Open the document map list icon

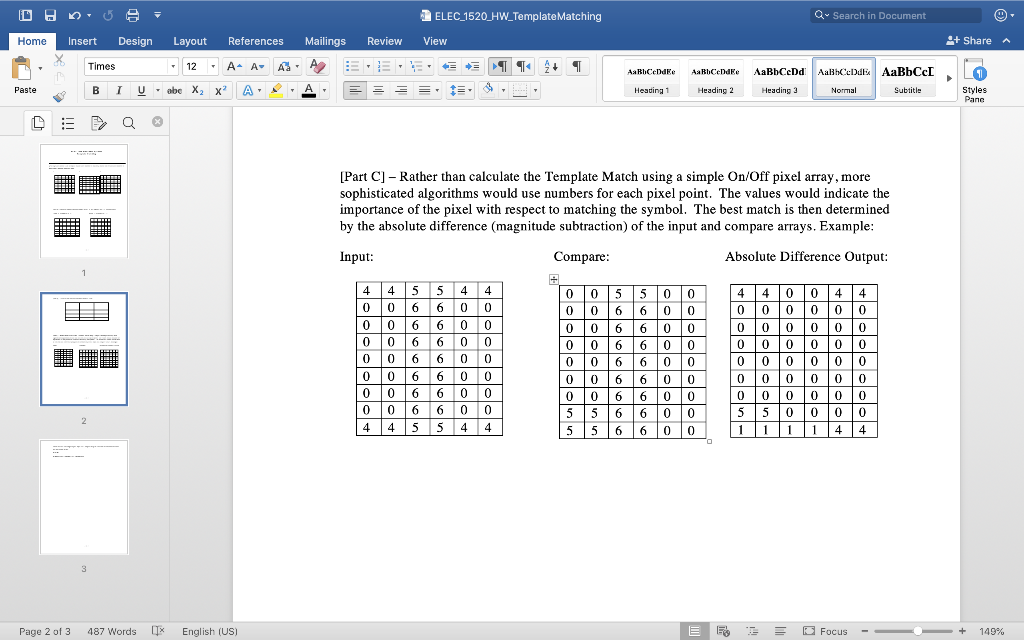click(x=68, y=123)
